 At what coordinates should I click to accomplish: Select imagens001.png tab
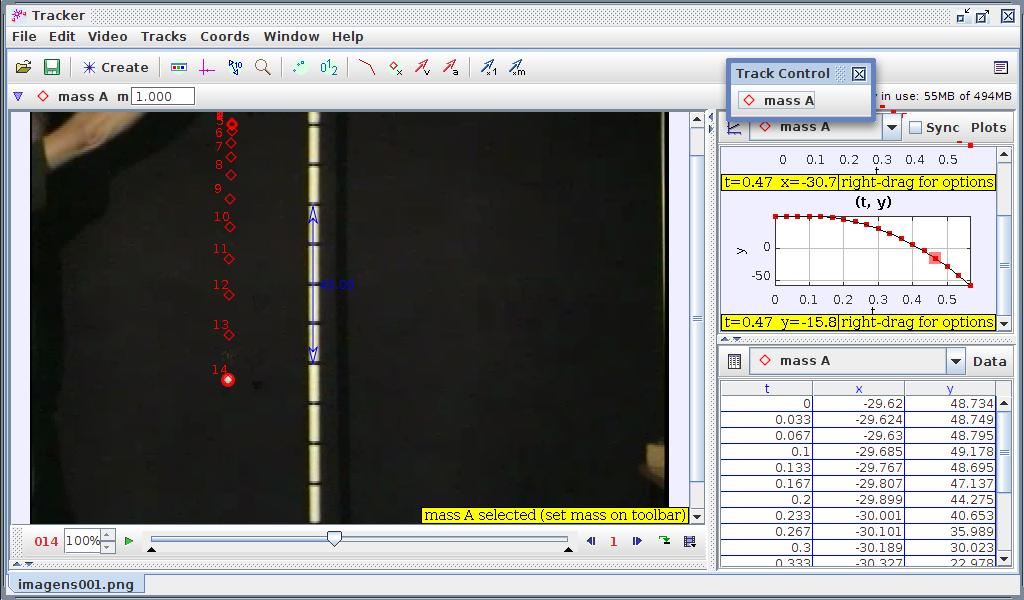point(76,584)
